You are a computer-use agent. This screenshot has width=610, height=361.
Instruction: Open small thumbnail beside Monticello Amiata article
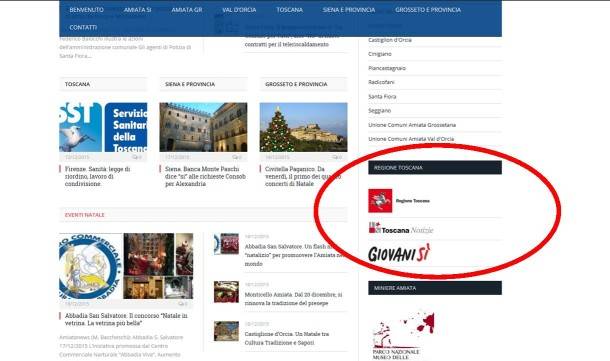(x=226, y=292)
